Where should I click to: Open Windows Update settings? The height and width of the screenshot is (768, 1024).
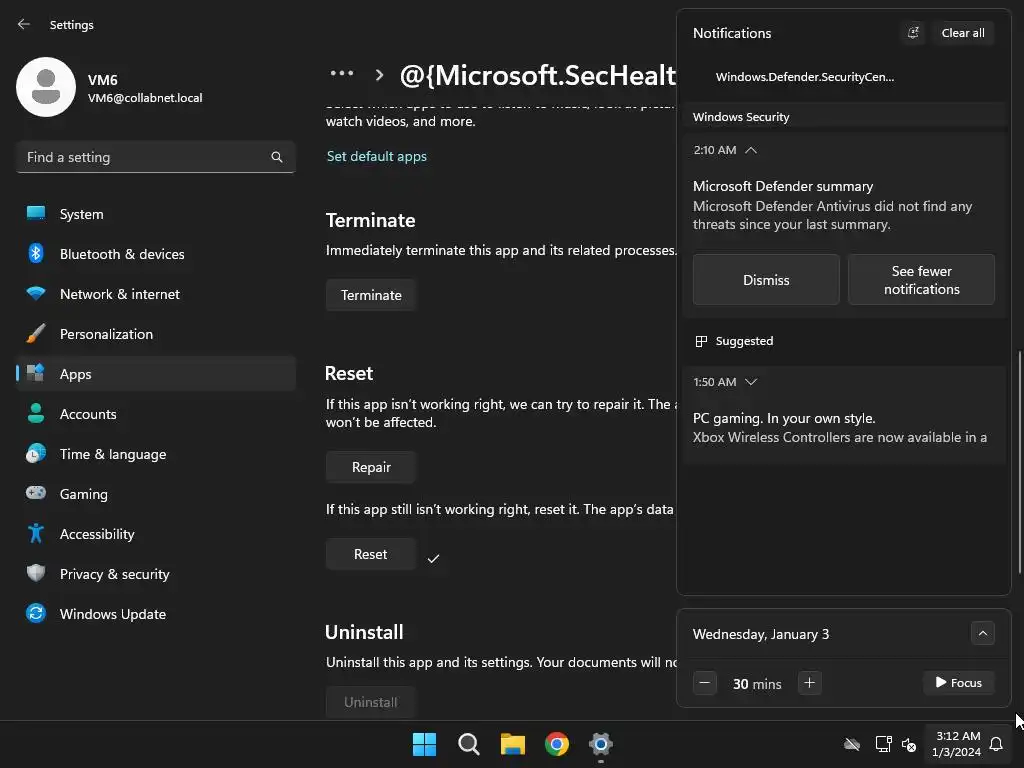[155, 614]
